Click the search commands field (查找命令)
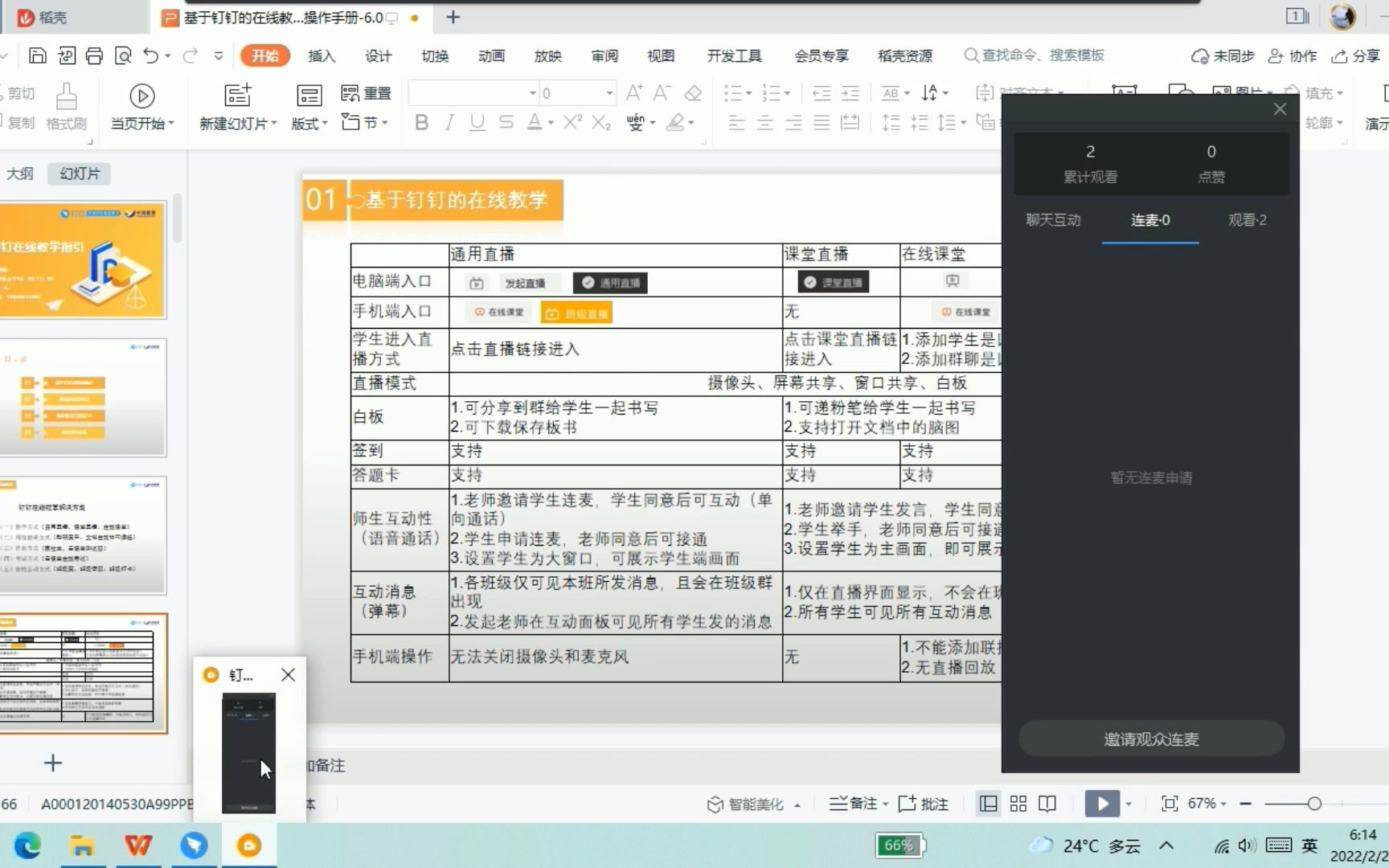1389x868 pixels. point(1035,55)
